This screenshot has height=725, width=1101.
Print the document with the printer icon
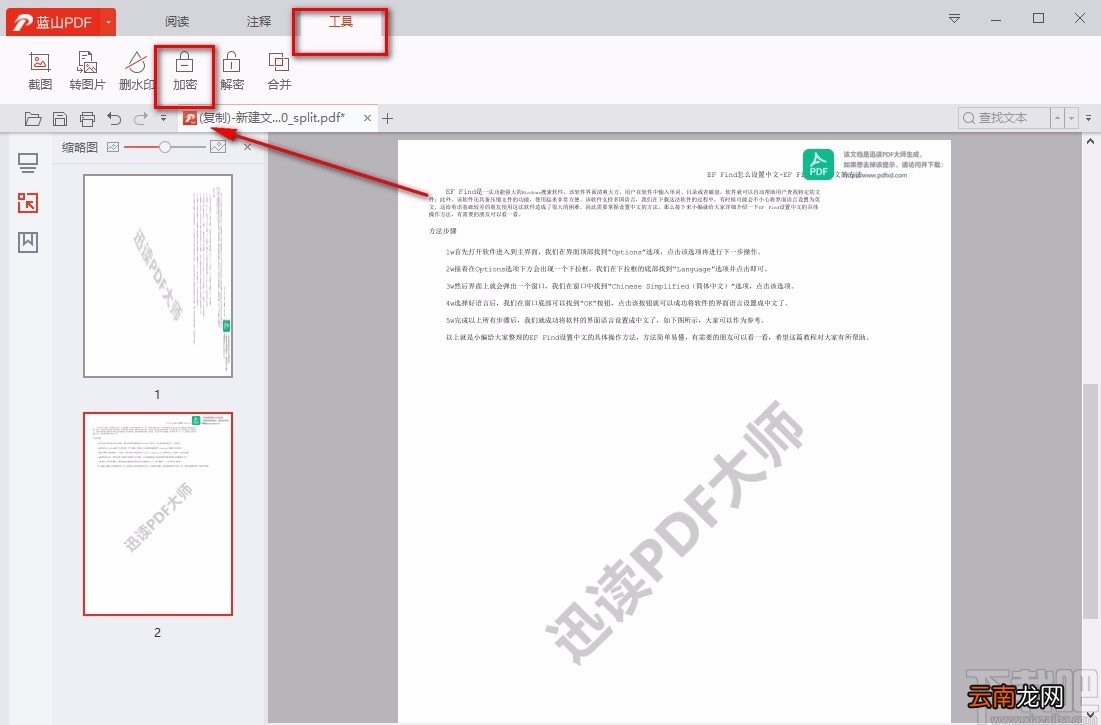click(87, 119)
